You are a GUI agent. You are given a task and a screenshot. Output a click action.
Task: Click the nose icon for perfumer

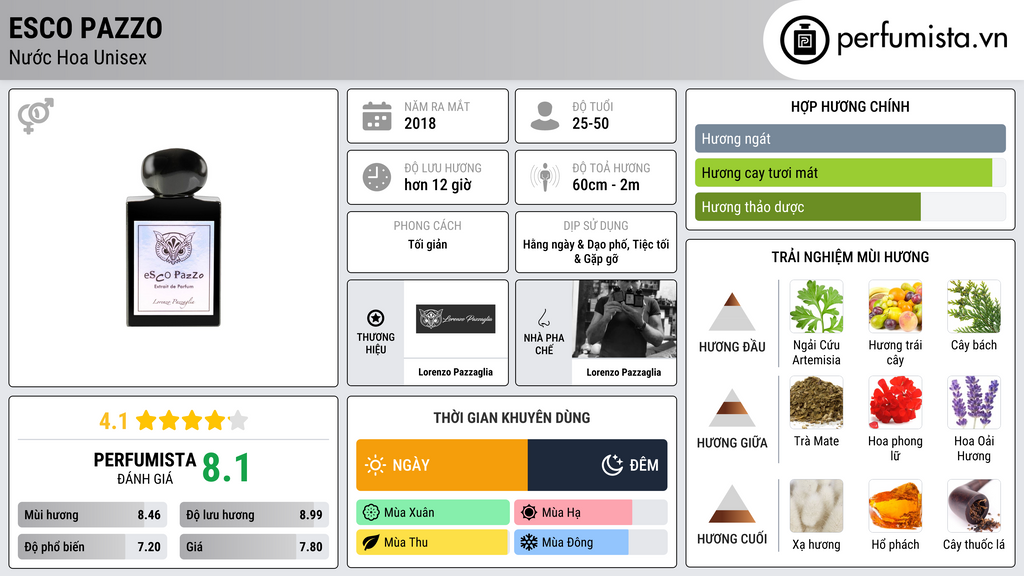[543, 318]
